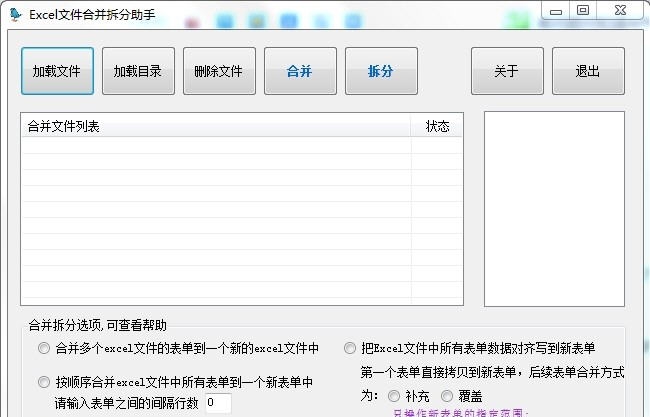Open the 关于 about dialog
This screenshot has width=650, height=417.
point(507,71)
